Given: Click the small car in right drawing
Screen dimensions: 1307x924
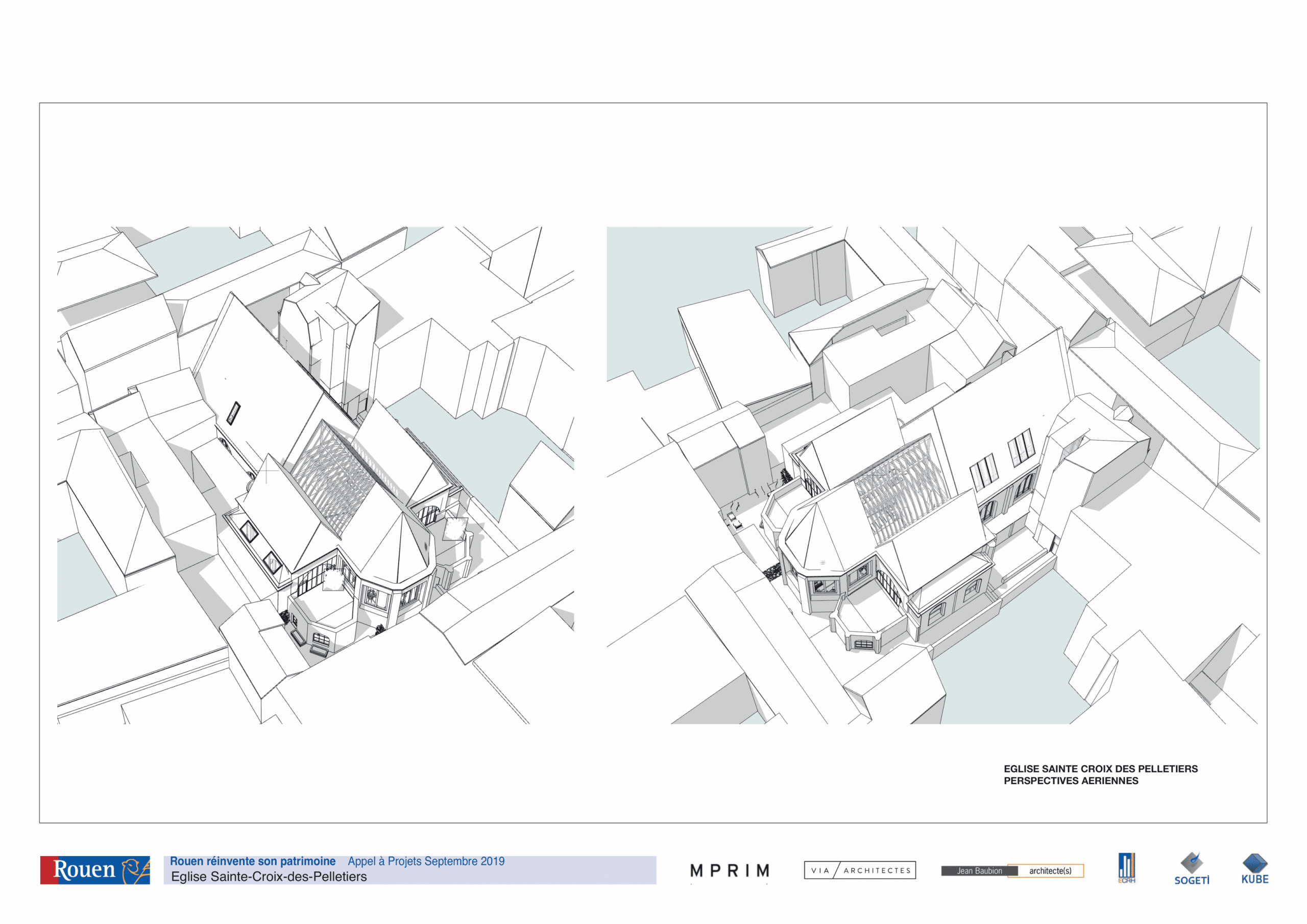Looking at the screenshot, I should coord(734,519).
